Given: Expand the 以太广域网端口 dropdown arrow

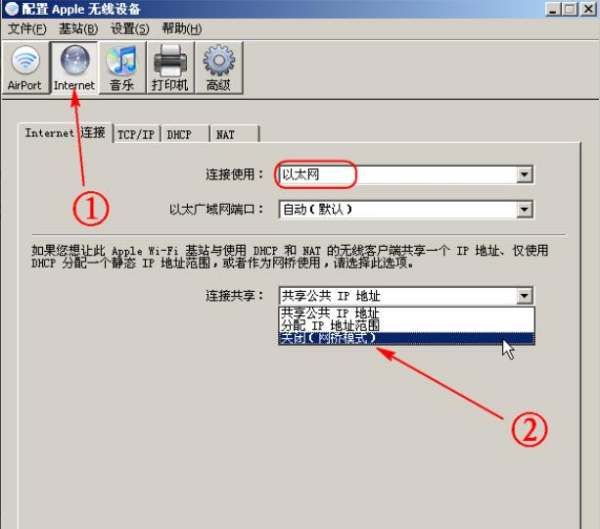Looking at the screenshot, I should tap(524, 209).
